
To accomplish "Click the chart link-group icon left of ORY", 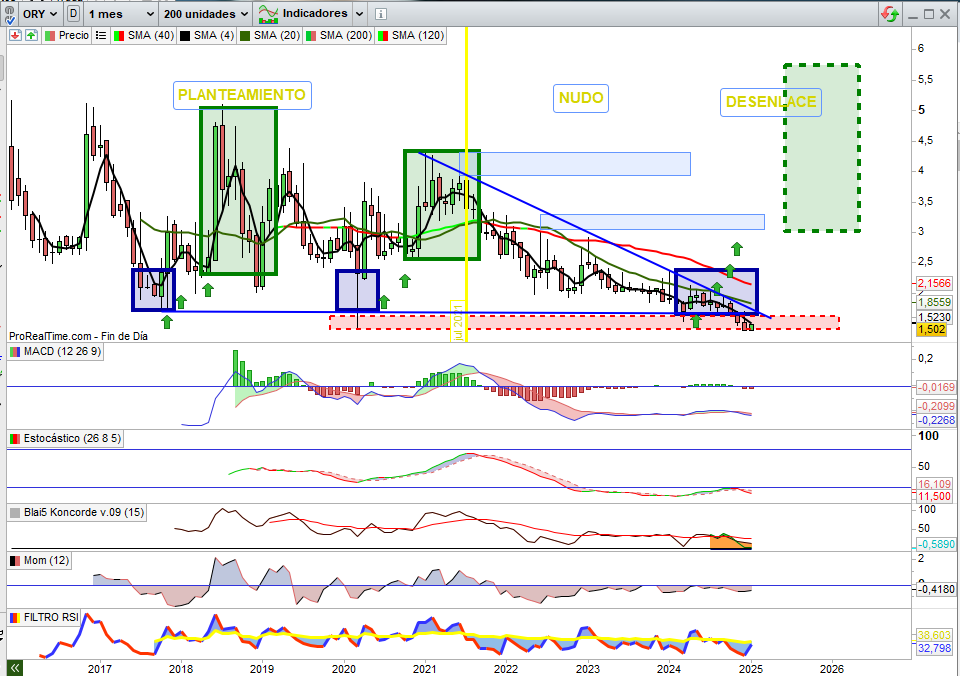I will click(x=9, y=15).
